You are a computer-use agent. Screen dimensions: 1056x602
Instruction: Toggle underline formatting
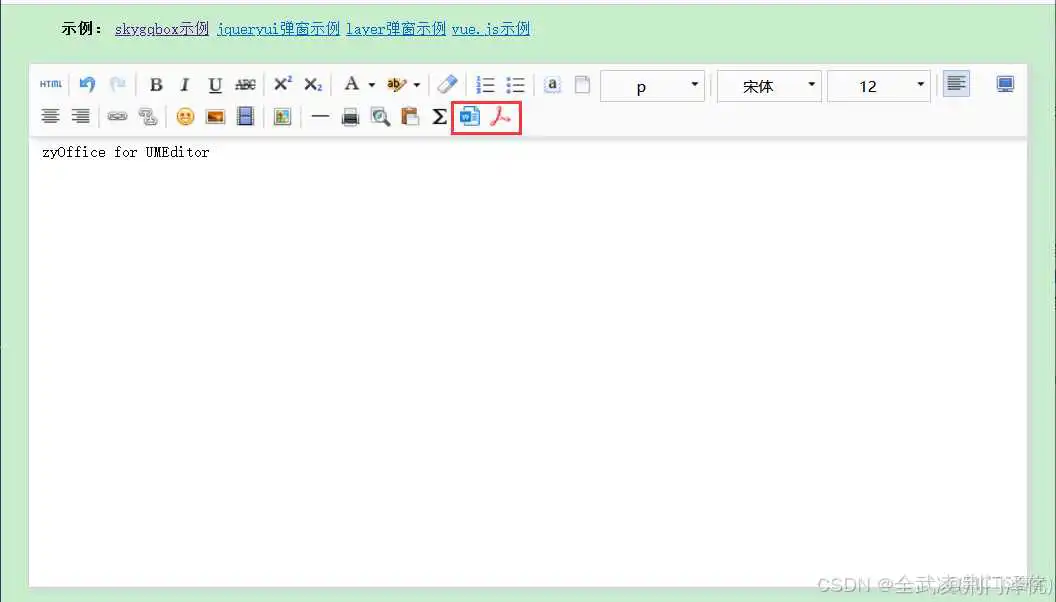pos(215,85)
